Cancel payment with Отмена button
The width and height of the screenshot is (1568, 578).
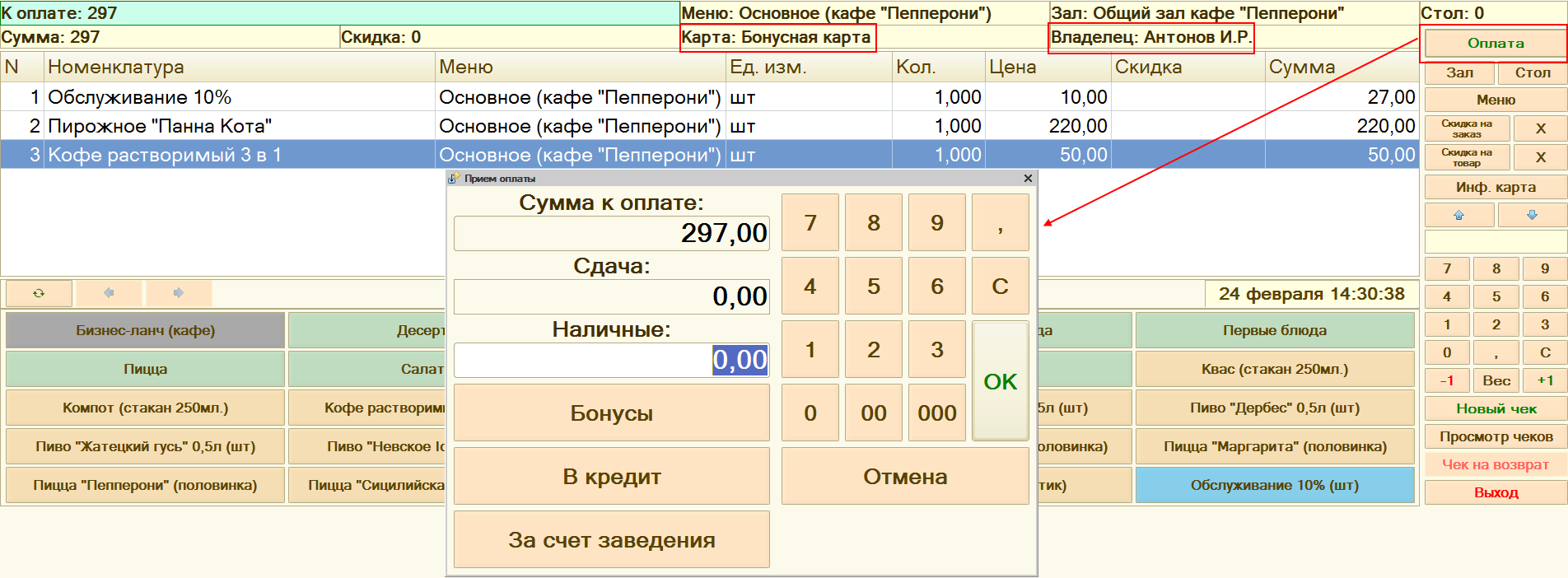point(904,477)
